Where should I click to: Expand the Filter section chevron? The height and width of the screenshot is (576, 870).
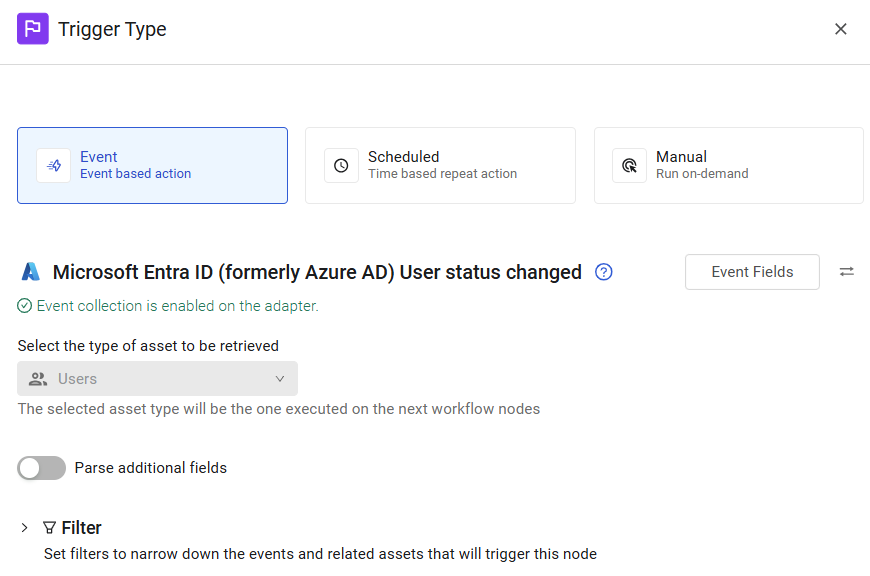click(25, 528)
